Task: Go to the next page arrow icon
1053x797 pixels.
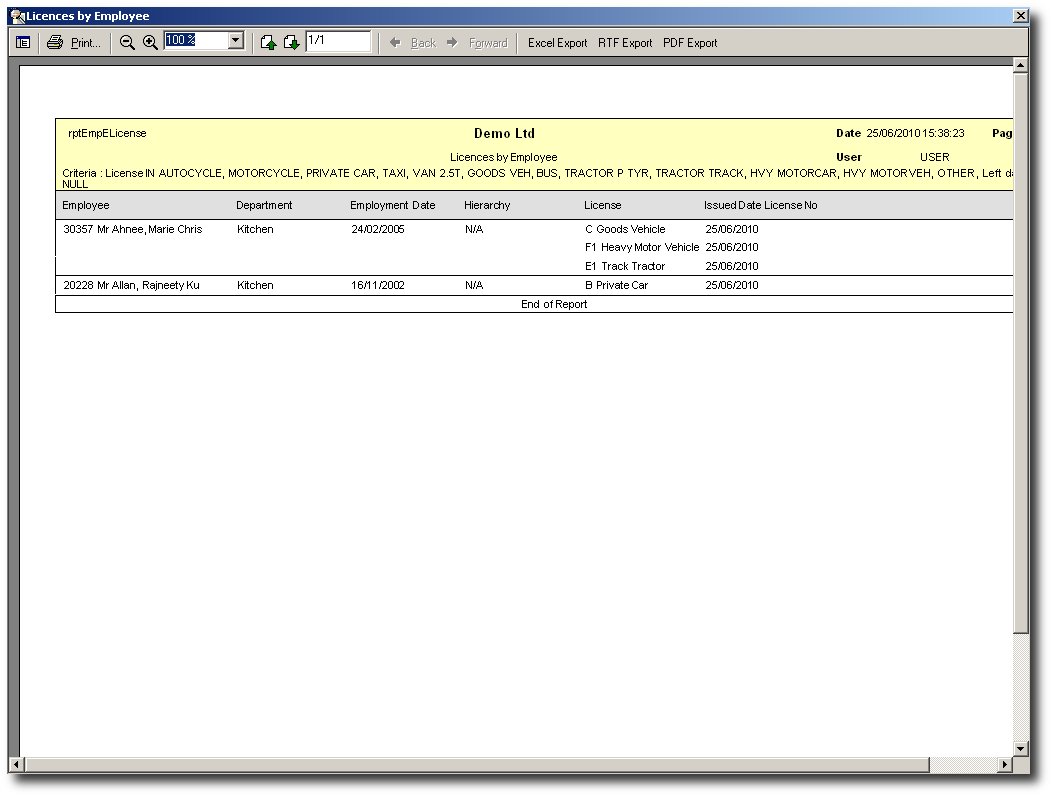Action: coord(291,43)
